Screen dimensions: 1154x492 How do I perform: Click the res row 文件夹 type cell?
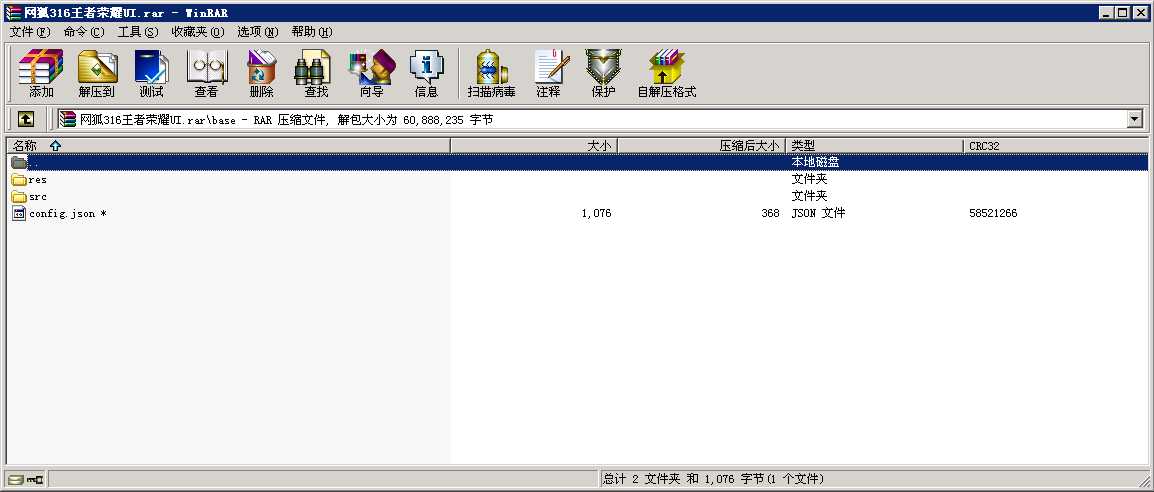click(809, 179)
